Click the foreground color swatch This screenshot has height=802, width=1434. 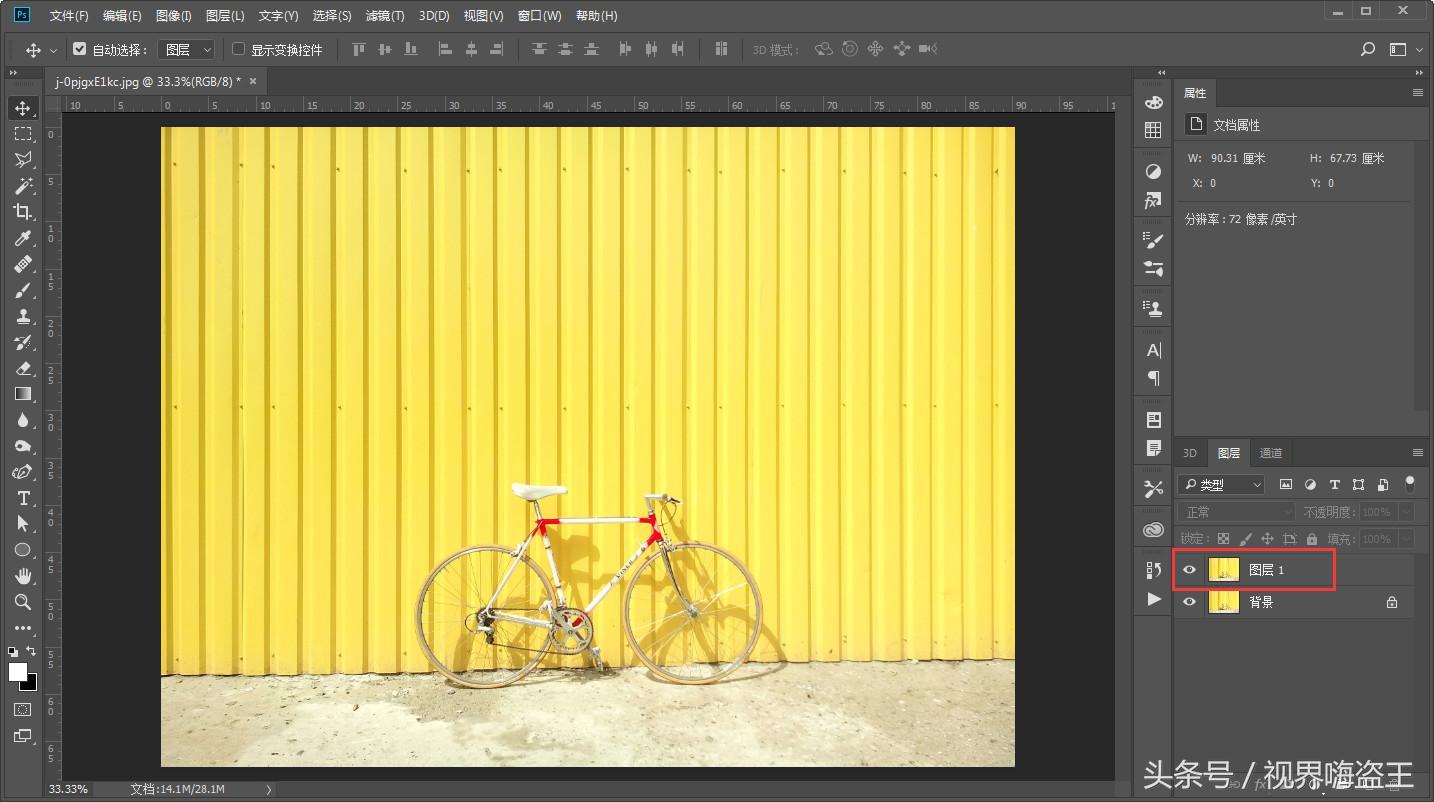(x=18, y=672)
